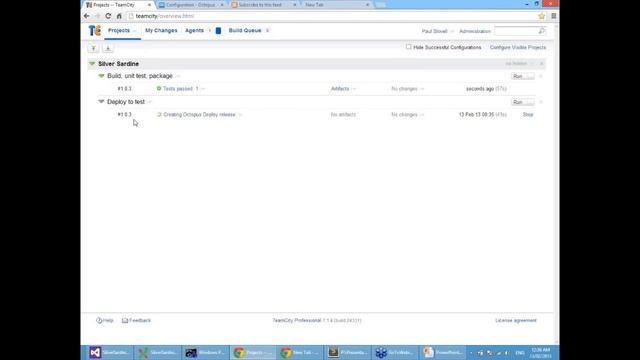Click the taskbar clock
The image size is (640, 360).
pyautogui.click(x=541, y=353)
